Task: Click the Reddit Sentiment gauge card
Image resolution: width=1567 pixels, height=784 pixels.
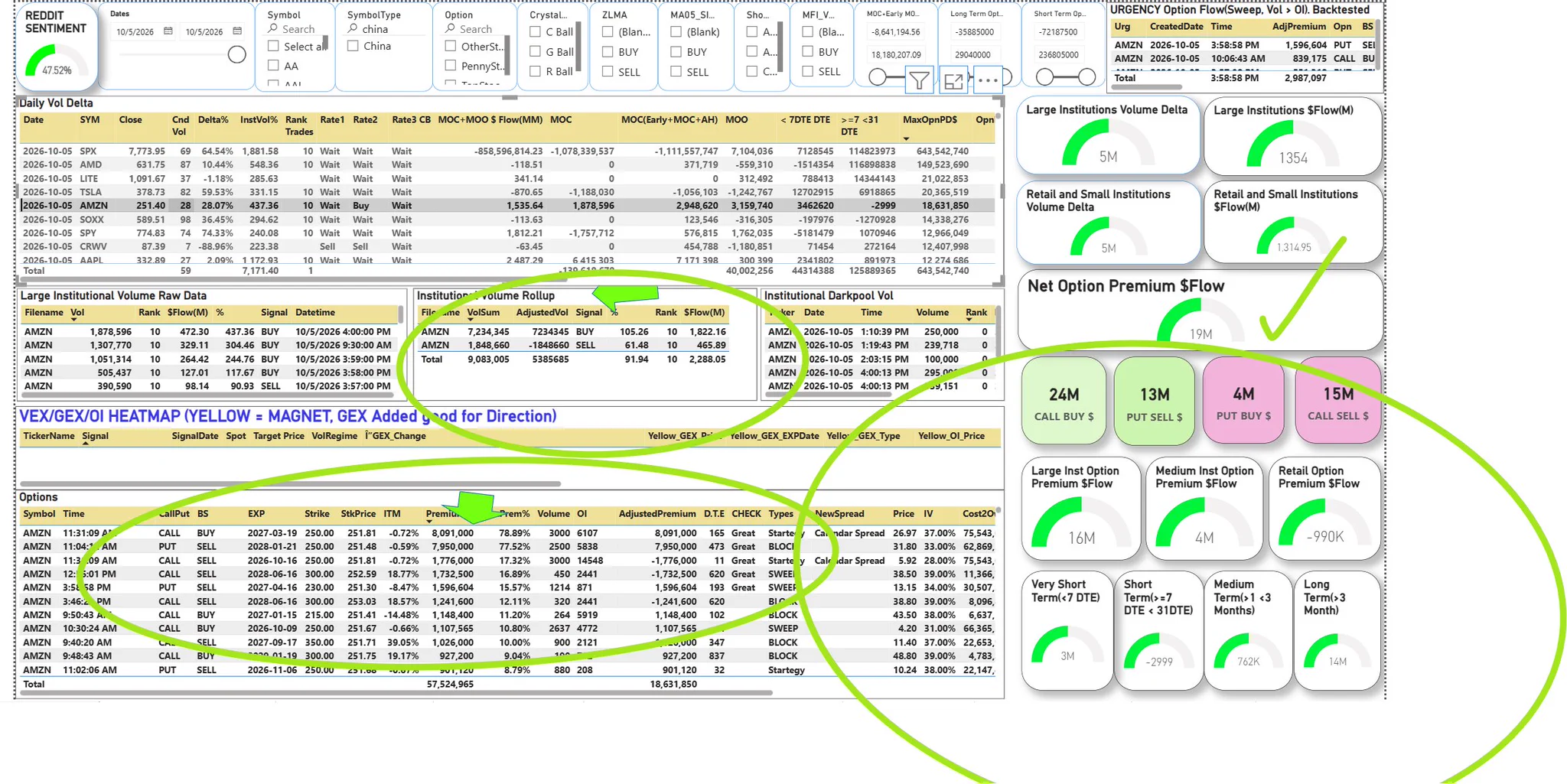Action: coord(57,46)
